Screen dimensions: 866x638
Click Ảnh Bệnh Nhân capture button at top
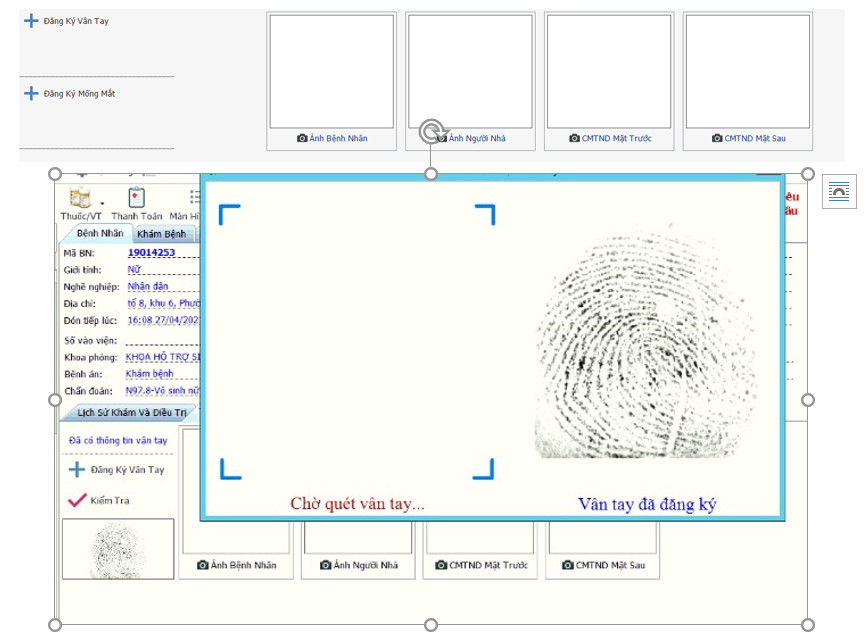coord(332,138)
